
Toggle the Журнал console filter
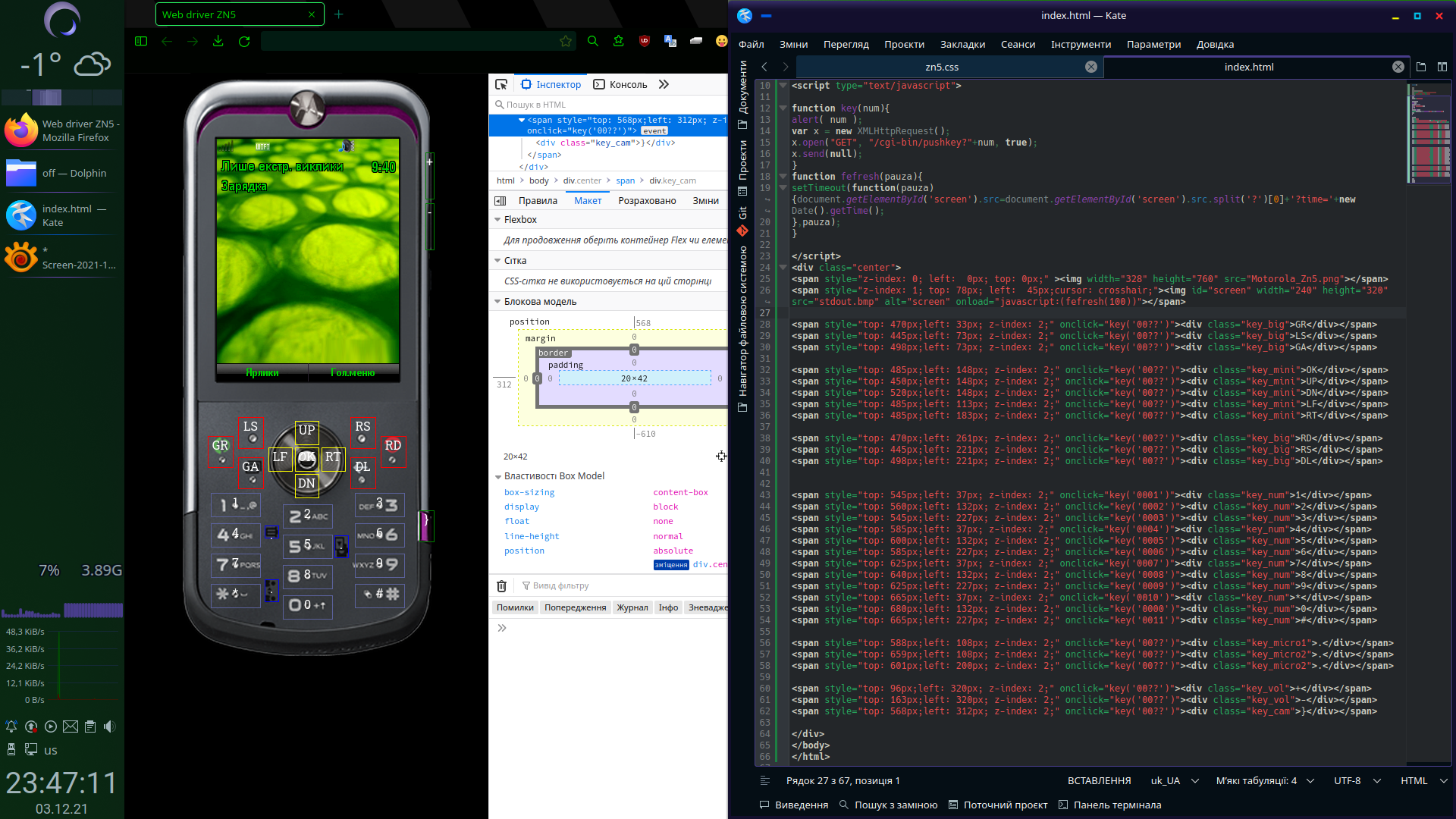[632, 607]
